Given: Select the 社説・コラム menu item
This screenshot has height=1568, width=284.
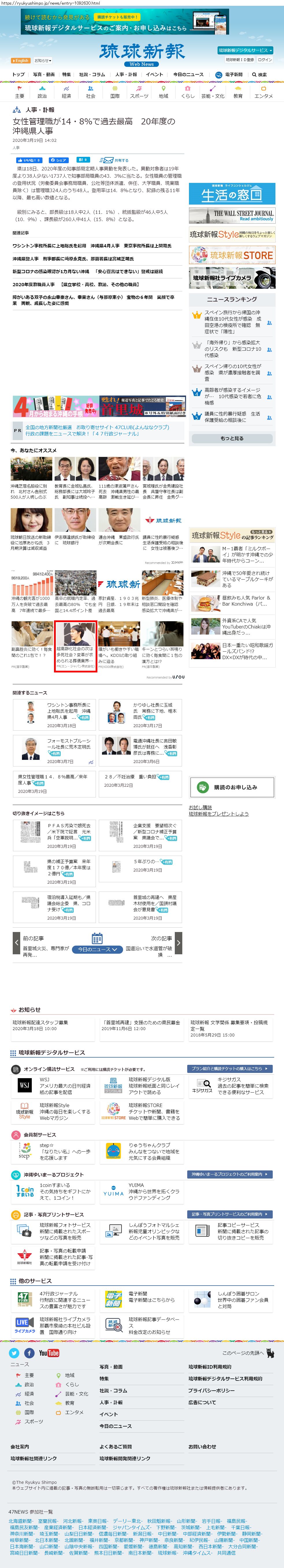Looking at the screenshot, I should pyautogui.click(x=92, y=74).
